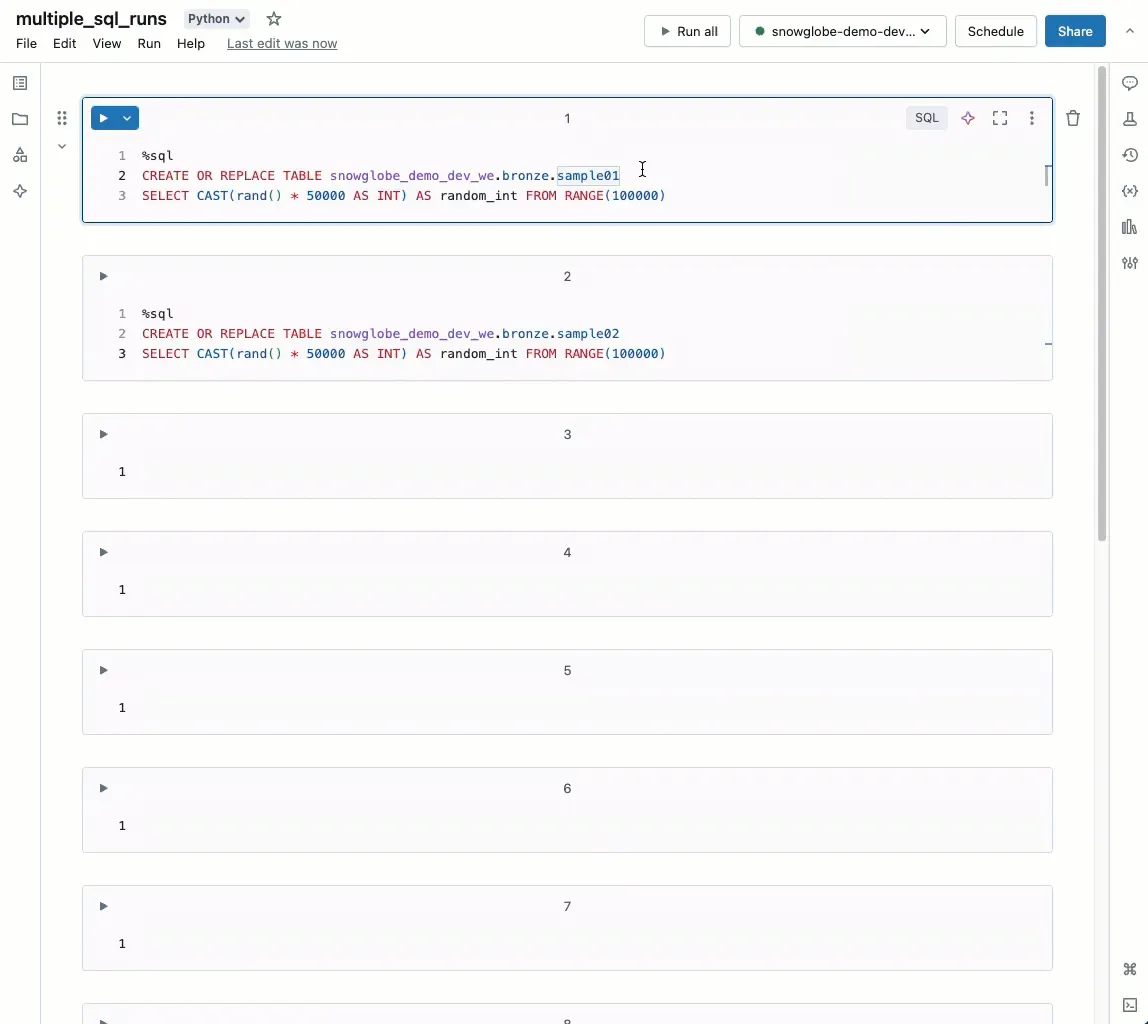Open the Edit menu
Screen dimensions: 1148x1024
click(64, 44)
